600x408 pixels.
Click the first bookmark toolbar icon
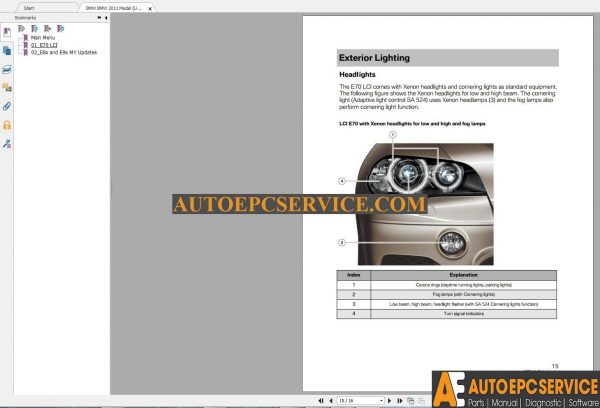click(x=21, y=28)
